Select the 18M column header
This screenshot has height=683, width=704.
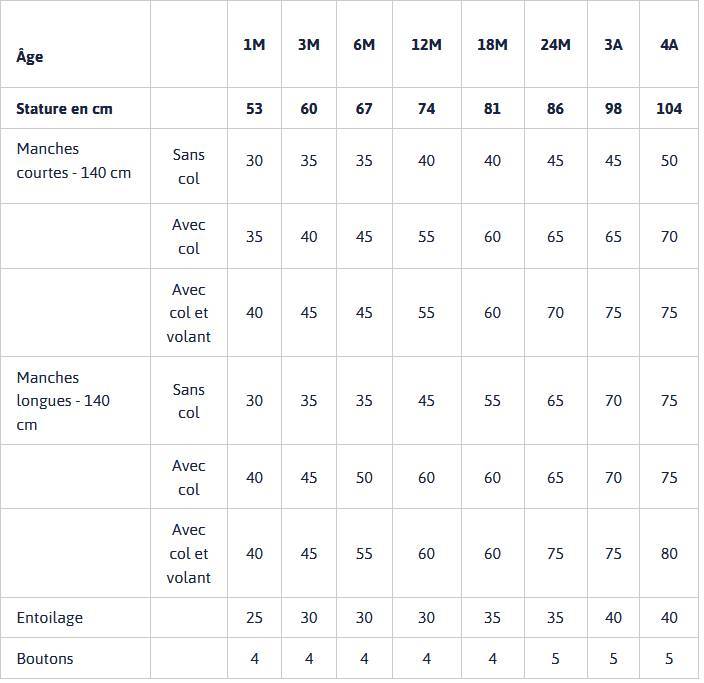tap(492, 45)
